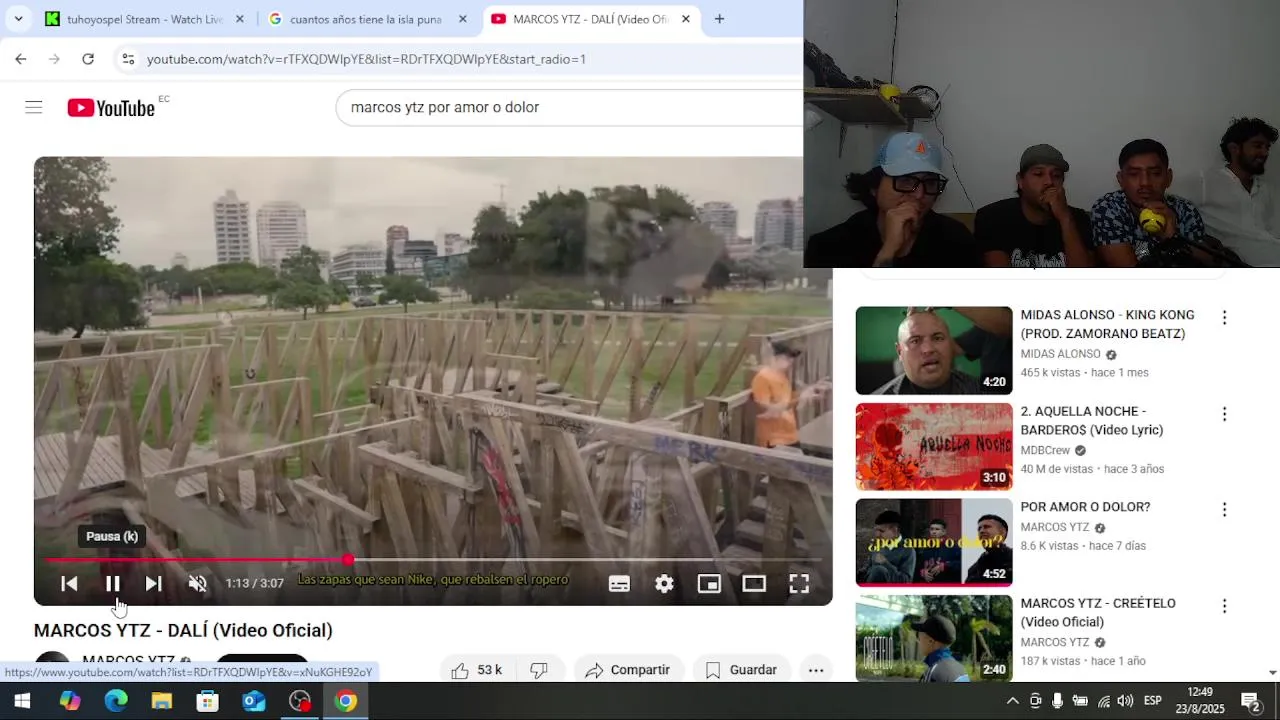Open options for AQUELLA NOCHE video
Image resolution: width=1280 pixels, height=720 pixels.
click(x=1224, y=414)
